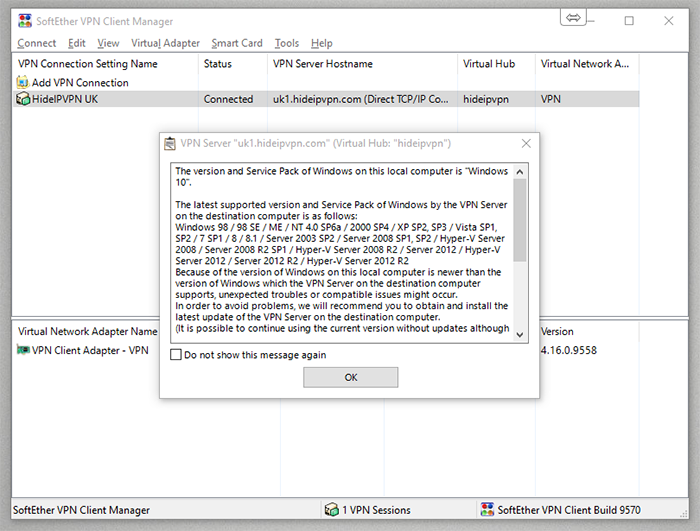Click the uk1.hideipvpn.com hostname cell
The image size is (700, 531).
[361, 99]
